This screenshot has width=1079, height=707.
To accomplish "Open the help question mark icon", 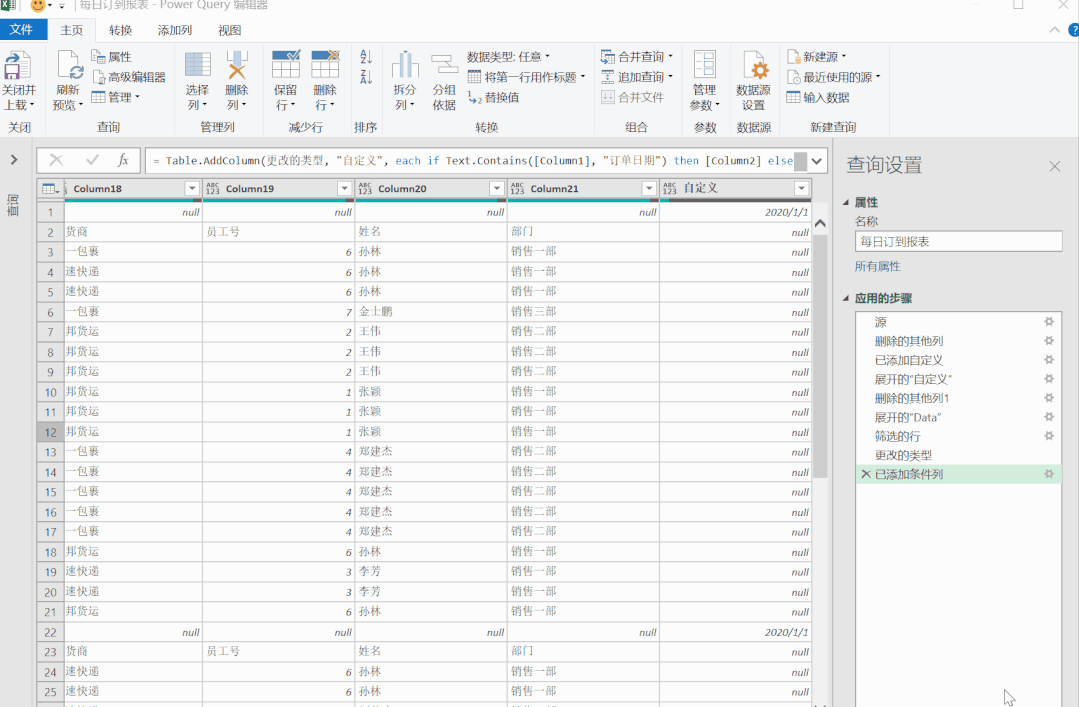I will coord(1073,30).
